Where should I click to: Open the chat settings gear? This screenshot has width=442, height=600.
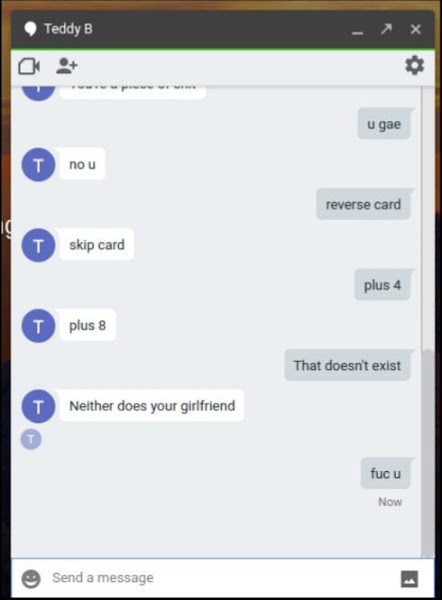coord(414,65)
